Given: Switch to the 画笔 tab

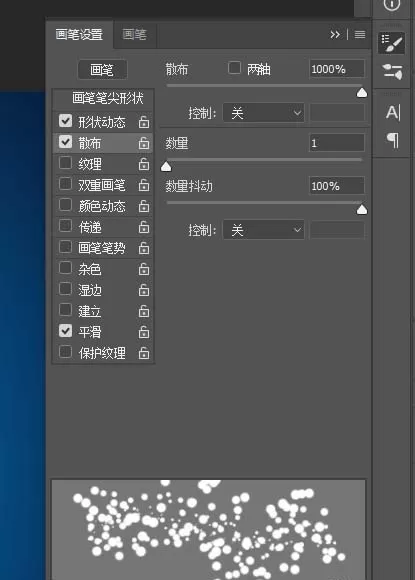Looking at the screenshot, I should [134, 35].
